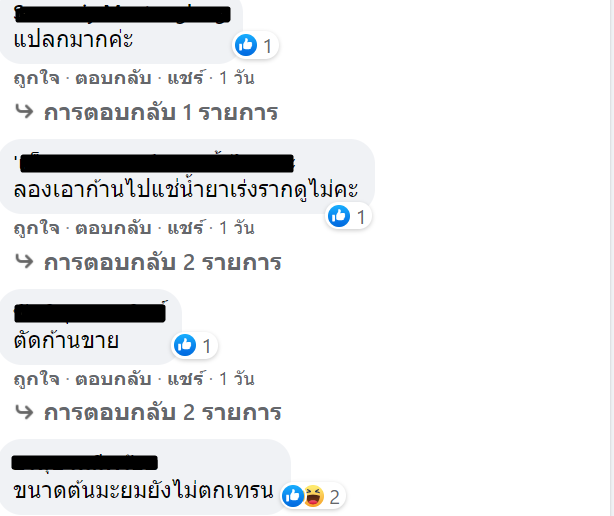Click ถูกใจ under ลองเอาก้านไปแช่น้ำยาเร่งราก comment

click(x=37, y=228)
